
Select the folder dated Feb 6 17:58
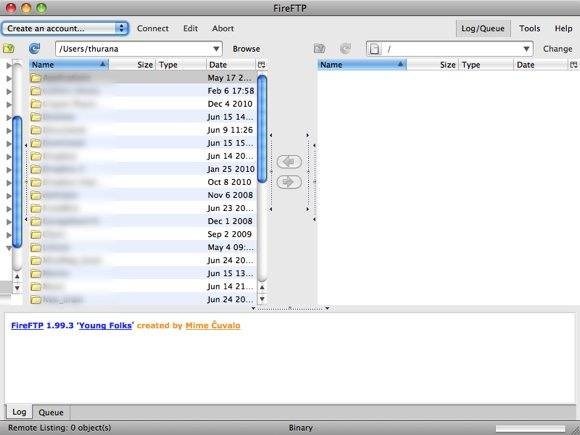point(142,91)
